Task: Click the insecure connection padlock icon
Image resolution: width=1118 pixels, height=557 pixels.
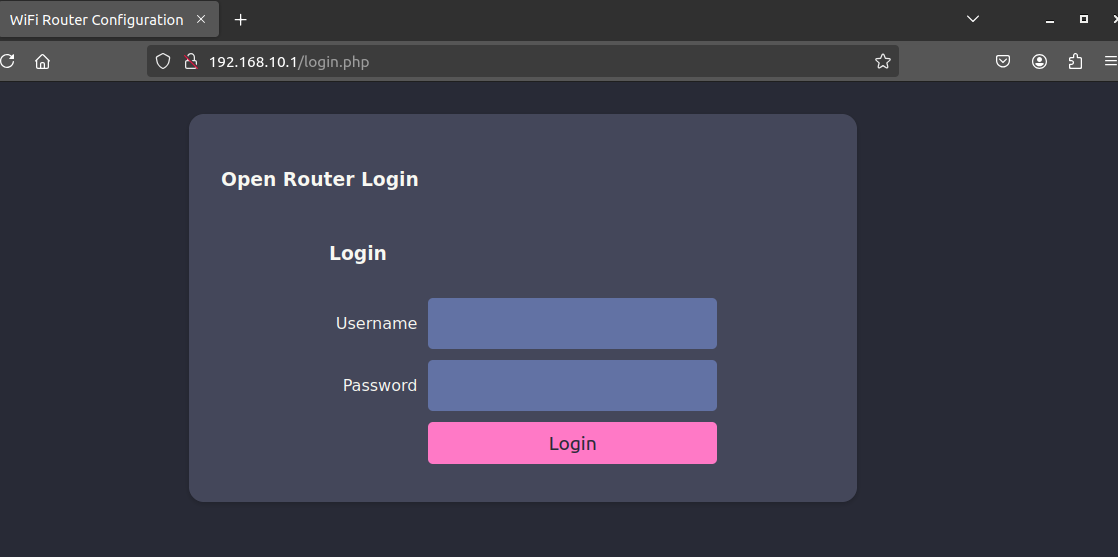Action: pos(190,62)
